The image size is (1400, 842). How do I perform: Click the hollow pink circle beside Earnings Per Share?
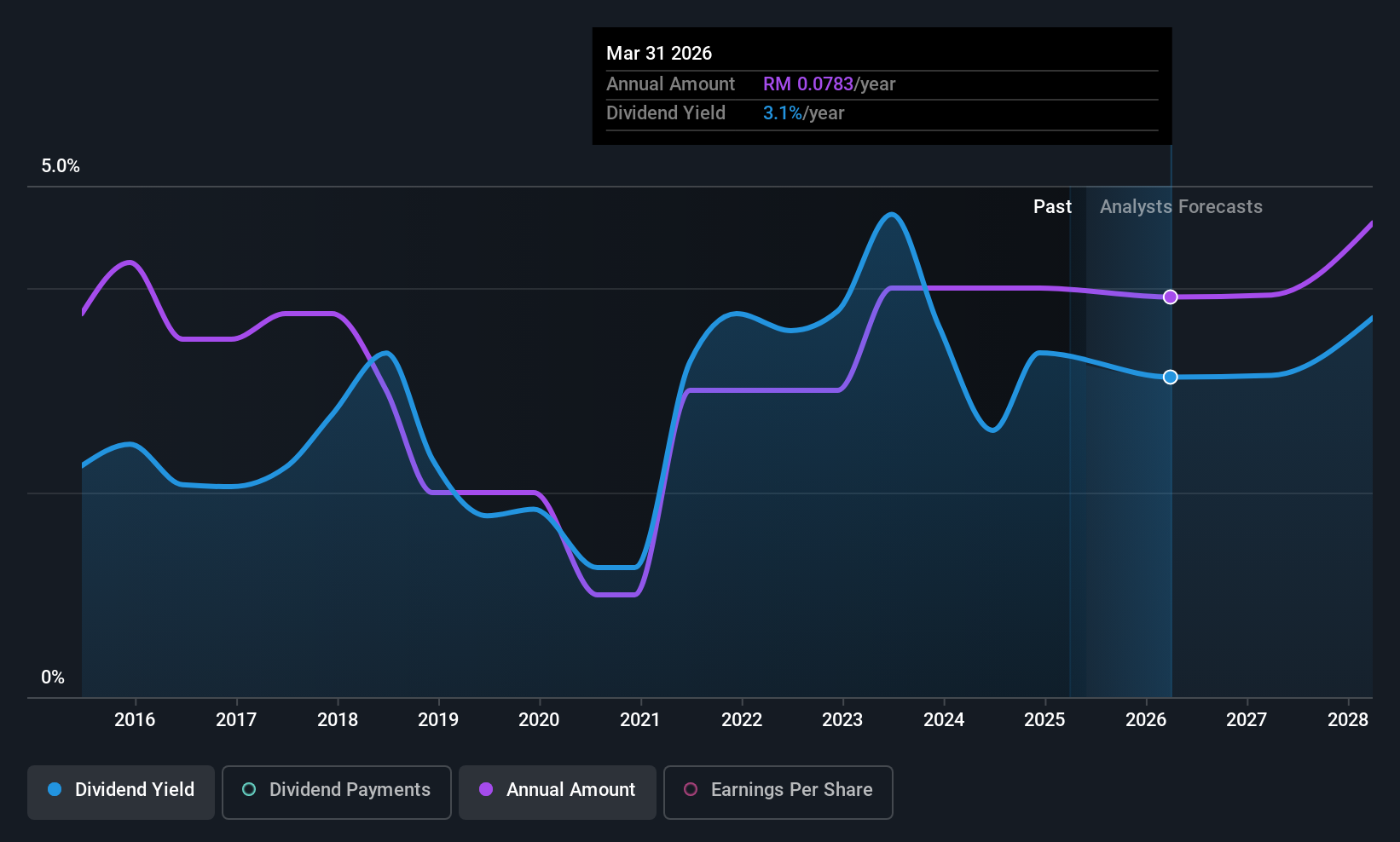pos(691,789)
